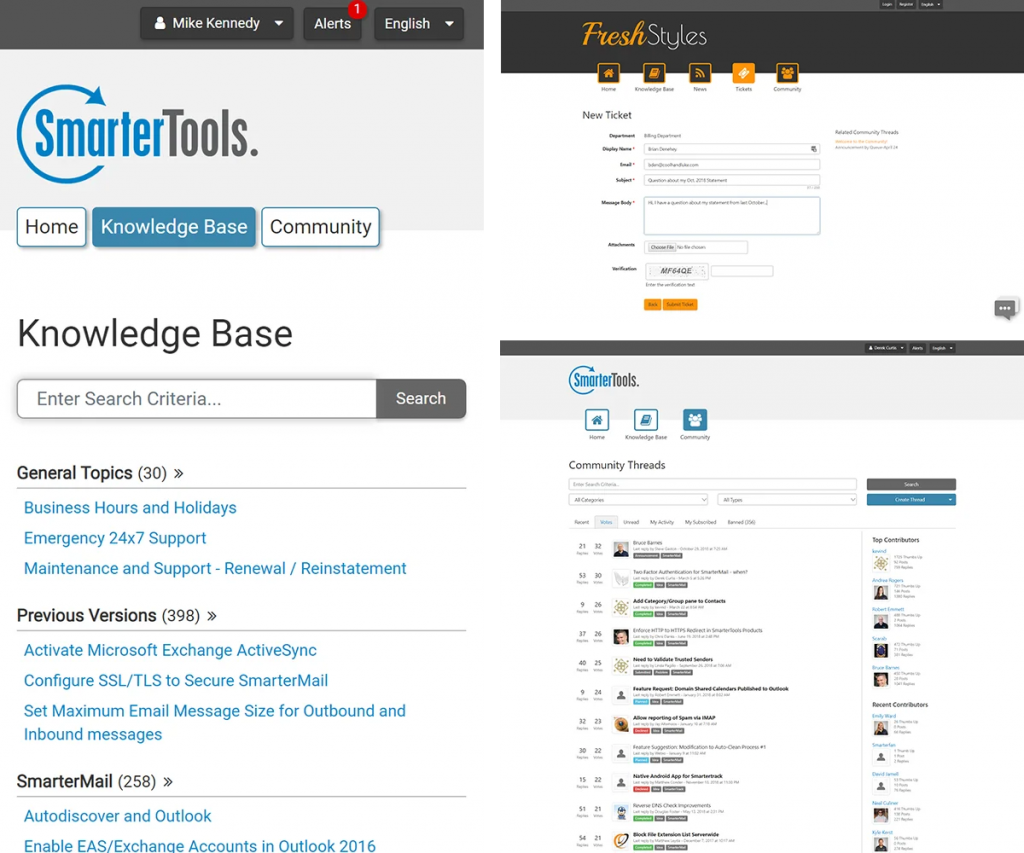This screenshot has width=1024, height=853.
Task: Click the verification code input box
Action: (742, 270)
